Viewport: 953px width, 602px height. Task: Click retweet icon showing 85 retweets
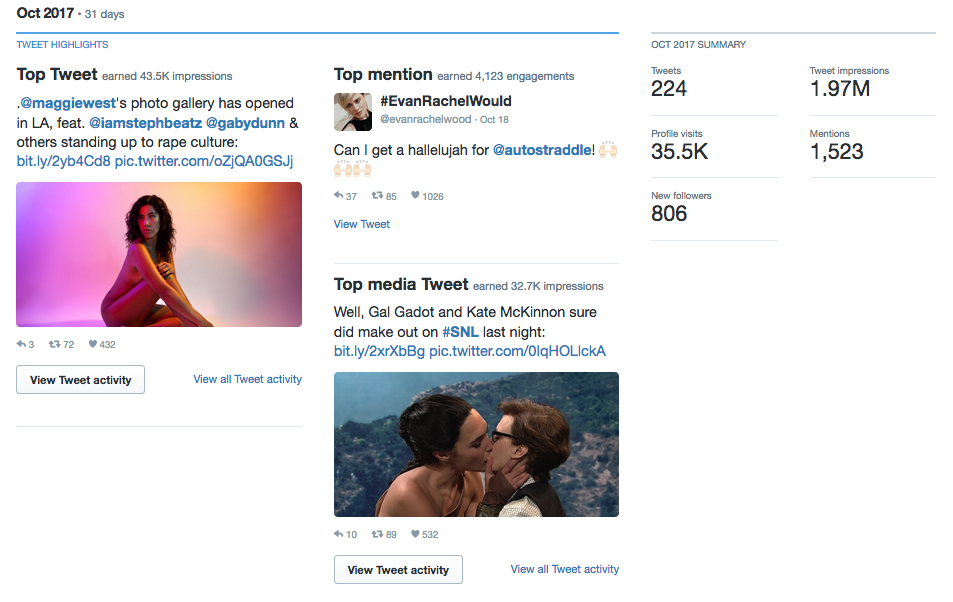click(x=377, y=196)
